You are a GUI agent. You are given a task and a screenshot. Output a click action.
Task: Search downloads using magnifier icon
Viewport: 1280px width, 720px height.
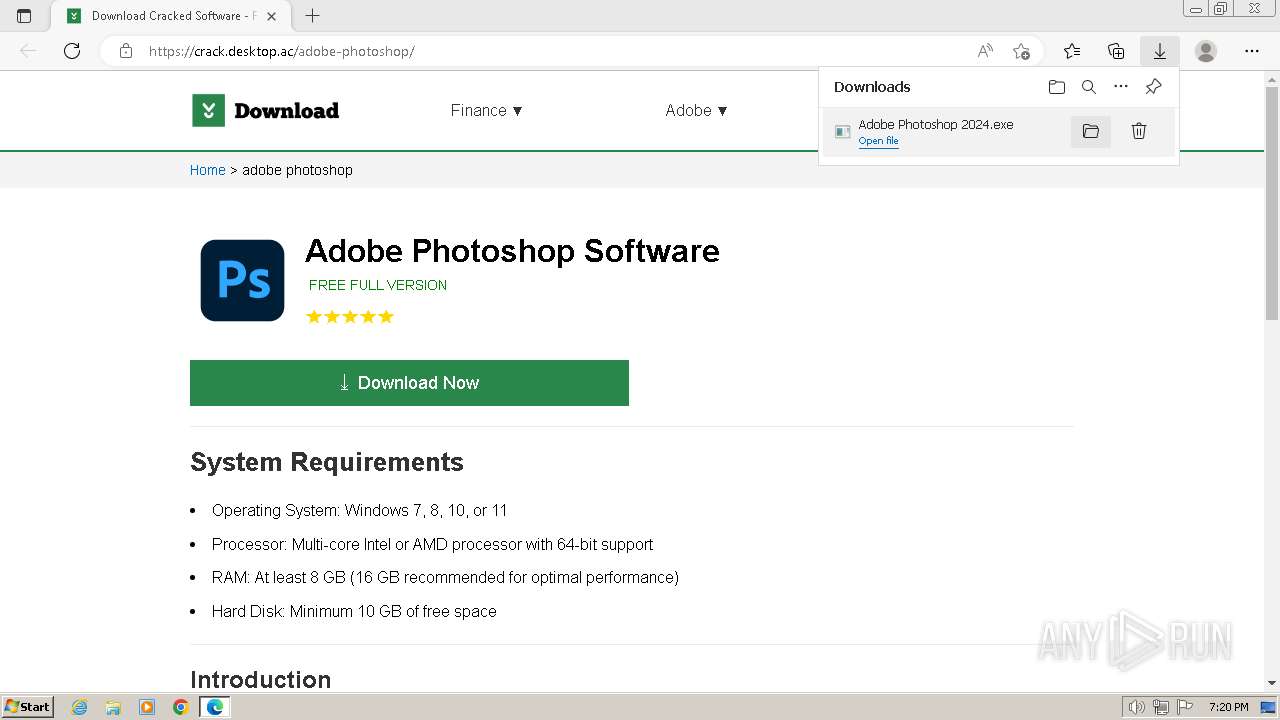(x=1089, y=87)
